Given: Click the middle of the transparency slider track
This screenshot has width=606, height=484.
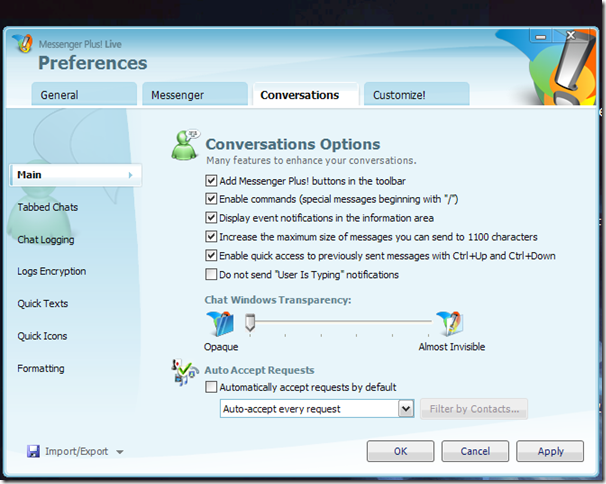Looking at the screenshot, I should point(339,321).
